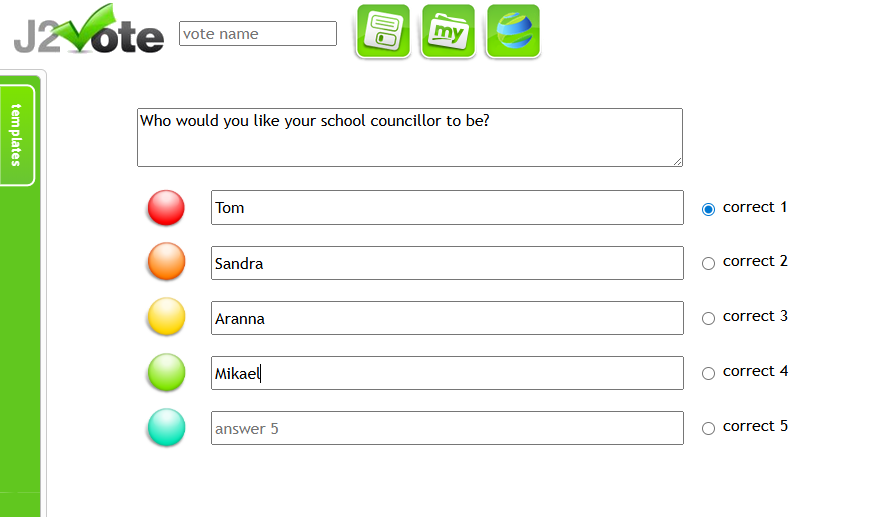Screen dimensions: 895x517
Task: Select the 'correct 1' radio button
Action: coord(709,209)
